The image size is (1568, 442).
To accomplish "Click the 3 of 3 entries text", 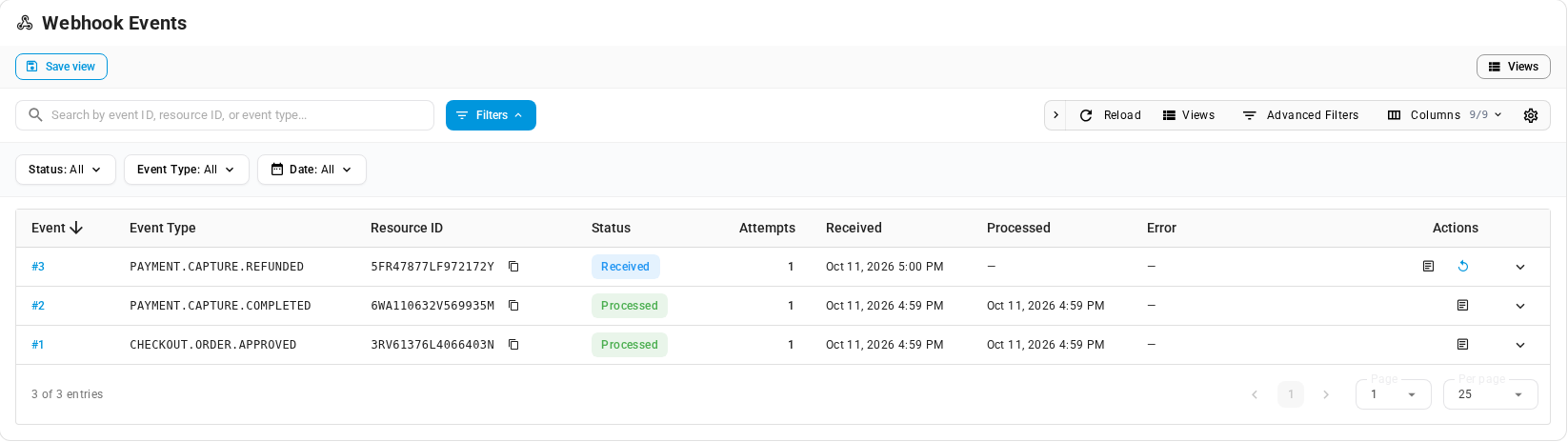I will pos(68,394).
